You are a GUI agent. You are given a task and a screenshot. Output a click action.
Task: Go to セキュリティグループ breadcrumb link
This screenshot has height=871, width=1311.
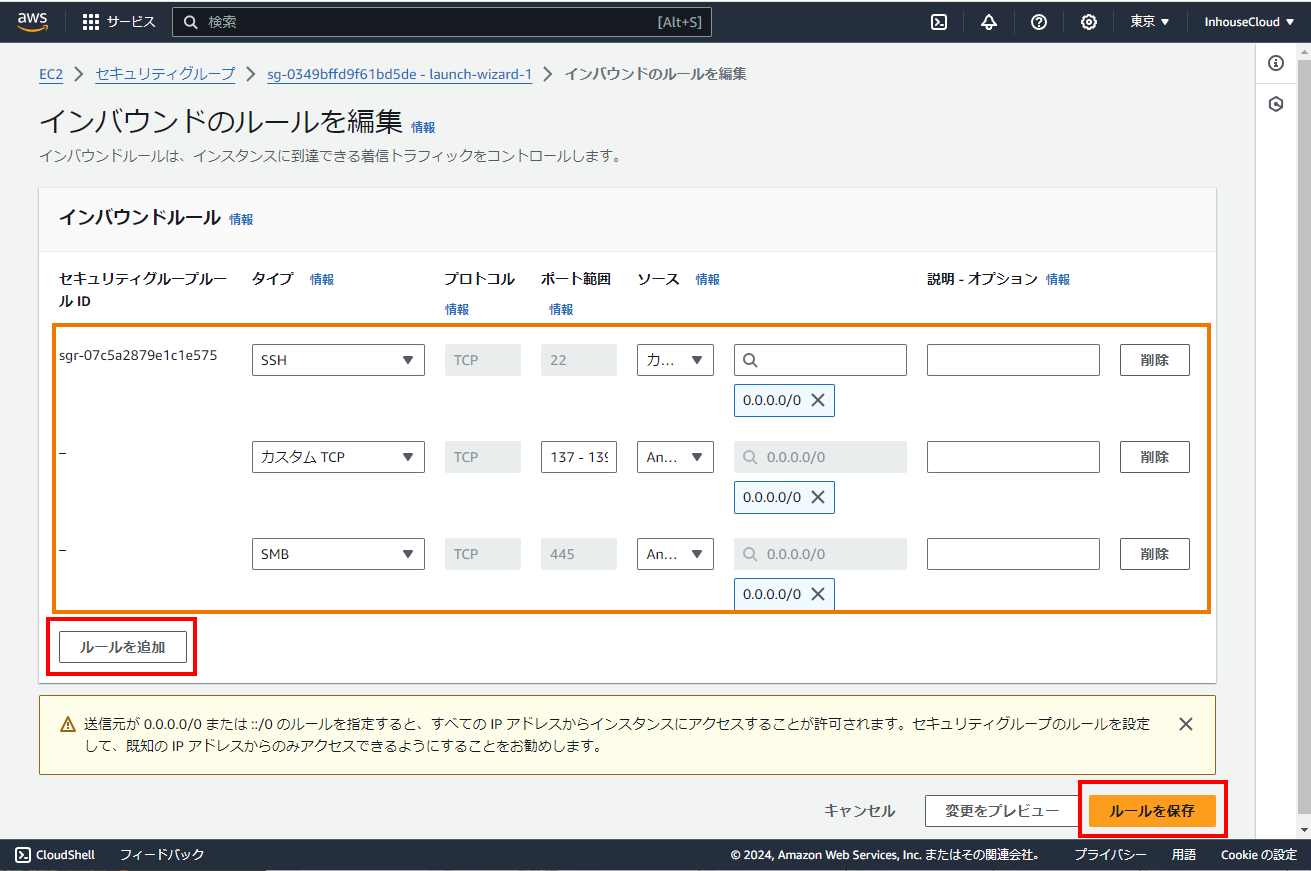click(x=165, y=74)
